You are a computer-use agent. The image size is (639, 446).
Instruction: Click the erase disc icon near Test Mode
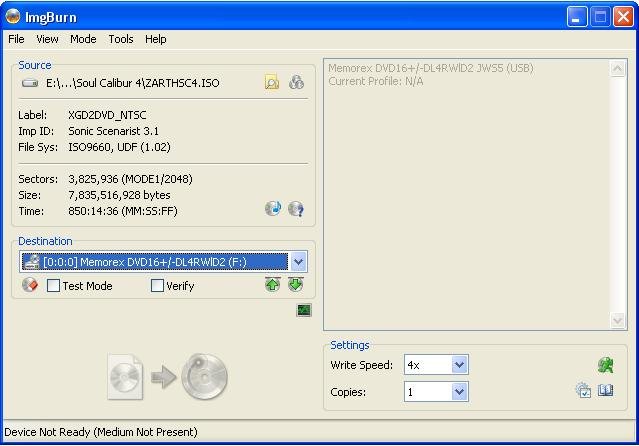point(30,285)
